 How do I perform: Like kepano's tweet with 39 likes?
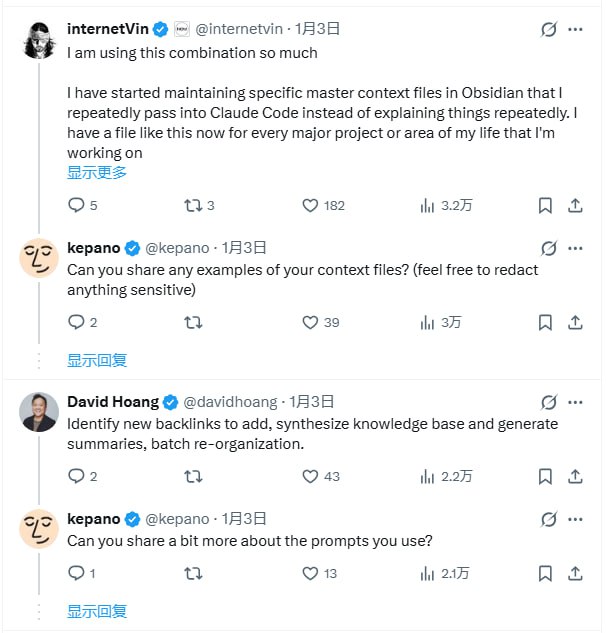311,322
